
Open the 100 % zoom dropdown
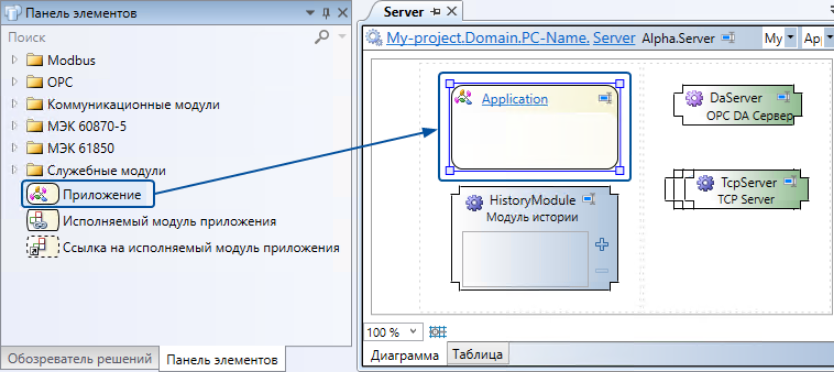[x=413, y=332]
